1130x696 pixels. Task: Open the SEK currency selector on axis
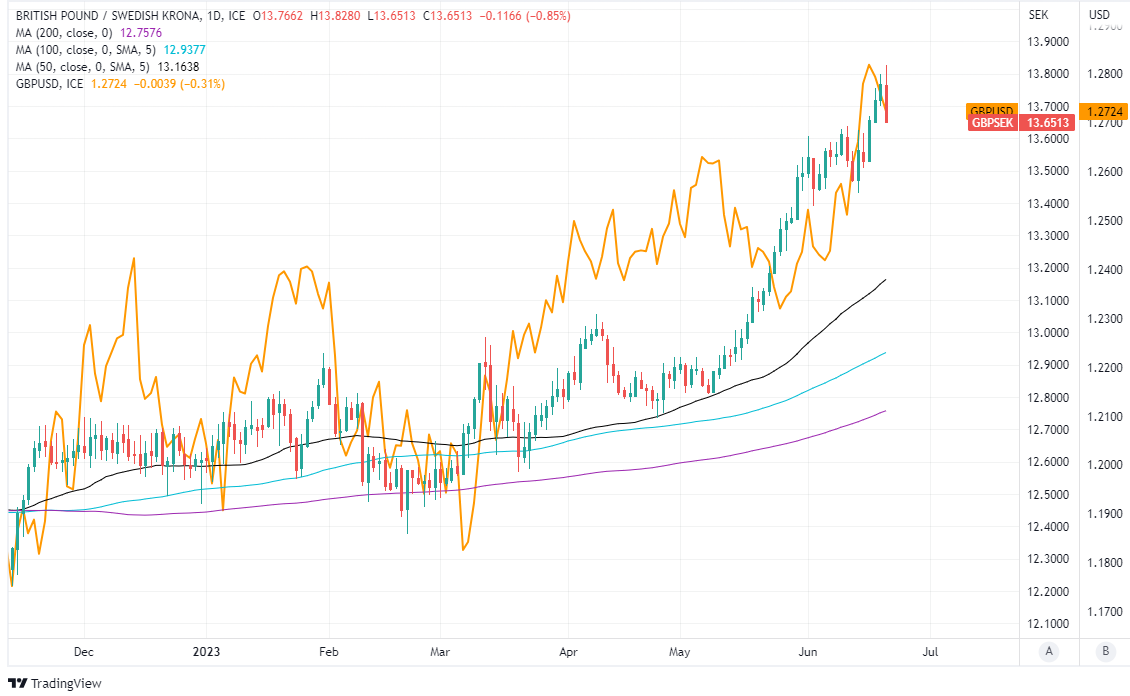1037,14
